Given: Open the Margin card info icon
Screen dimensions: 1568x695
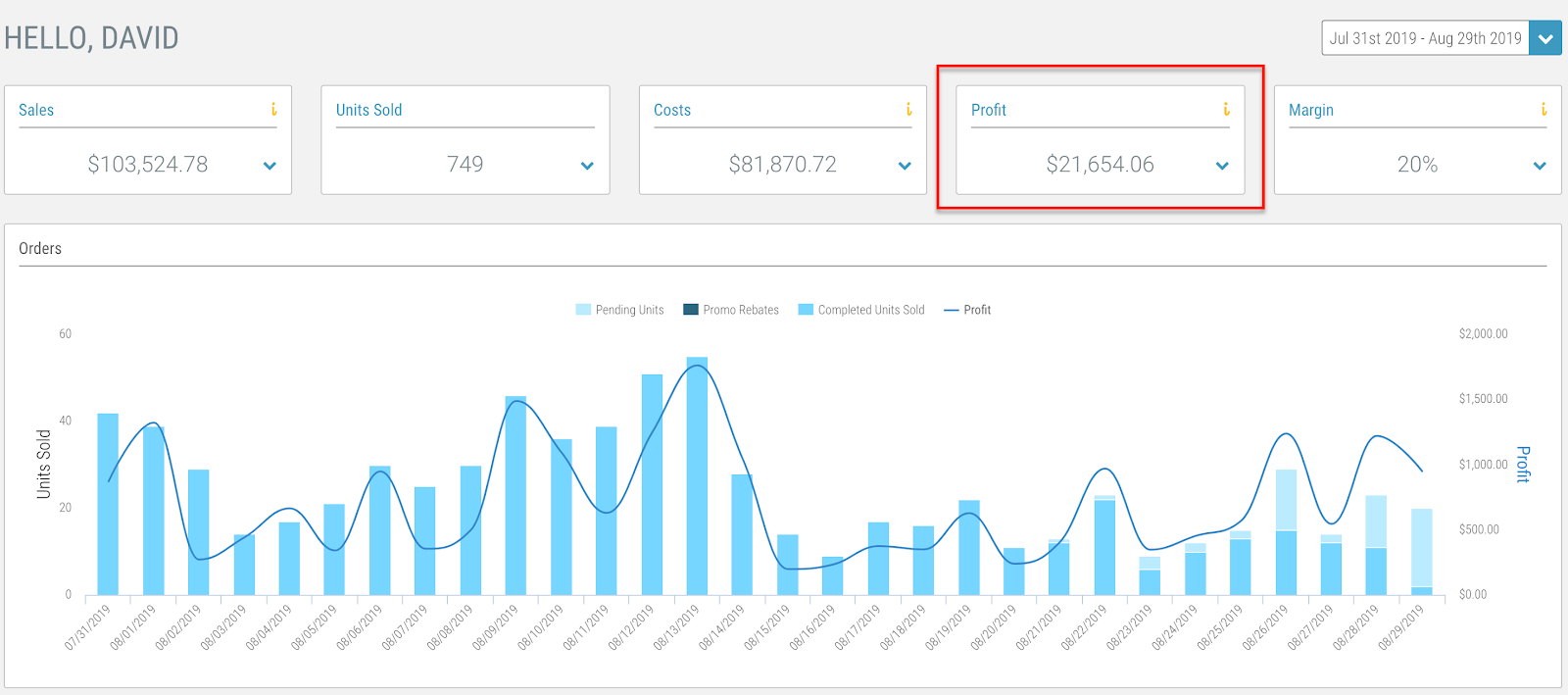Looking at the screenshot, I should coord(1543,110).
